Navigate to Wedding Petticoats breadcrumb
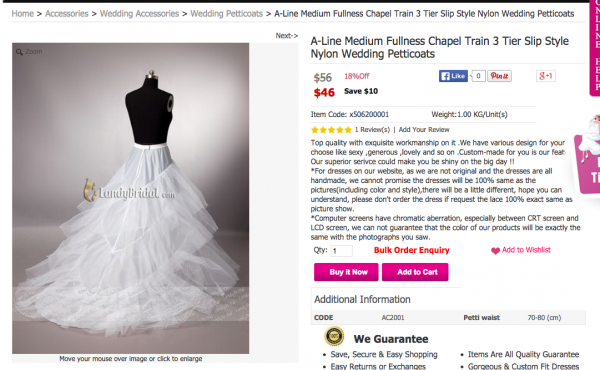 tap(227, 14)
